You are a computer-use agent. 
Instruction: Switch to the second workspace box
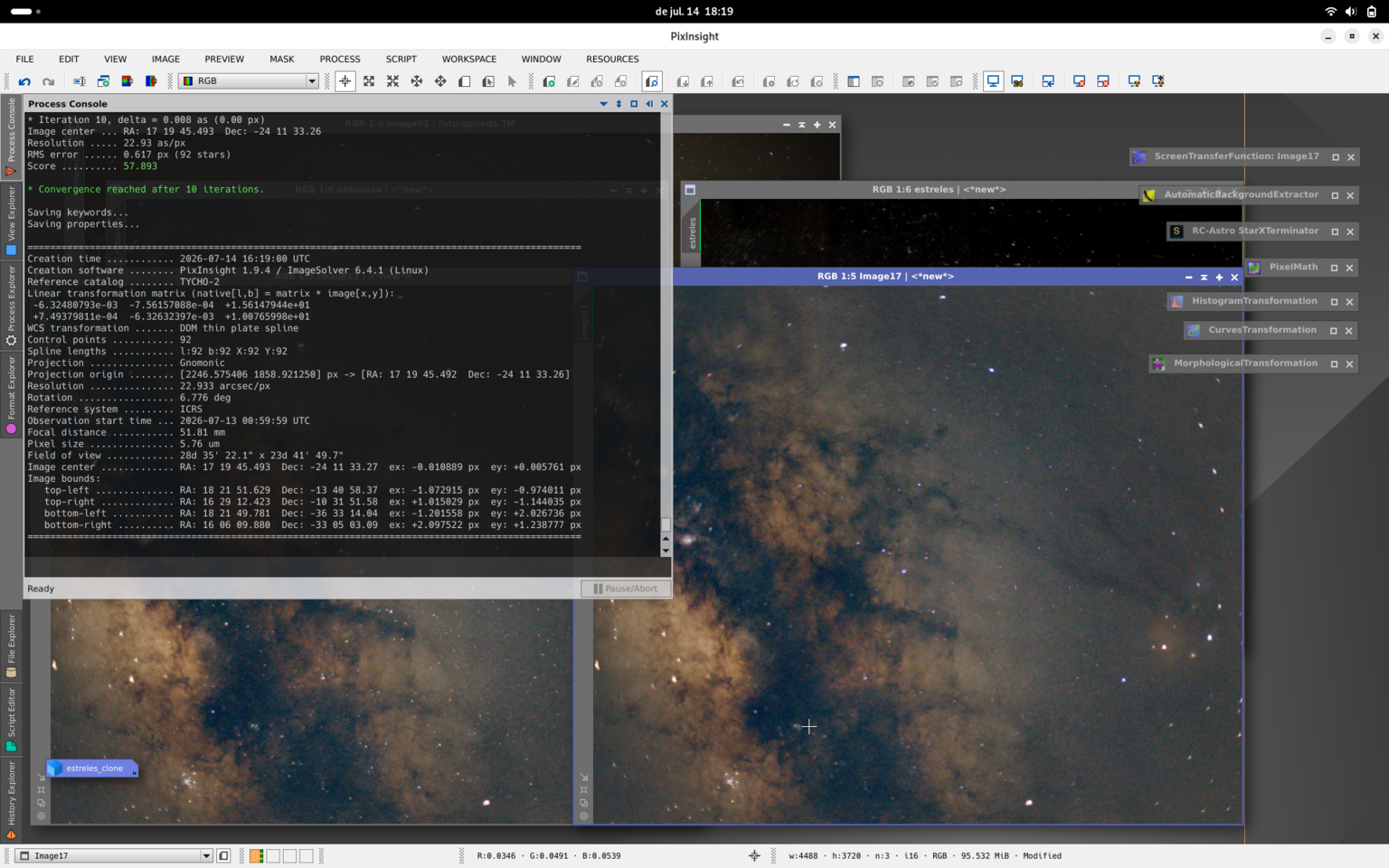273,855
